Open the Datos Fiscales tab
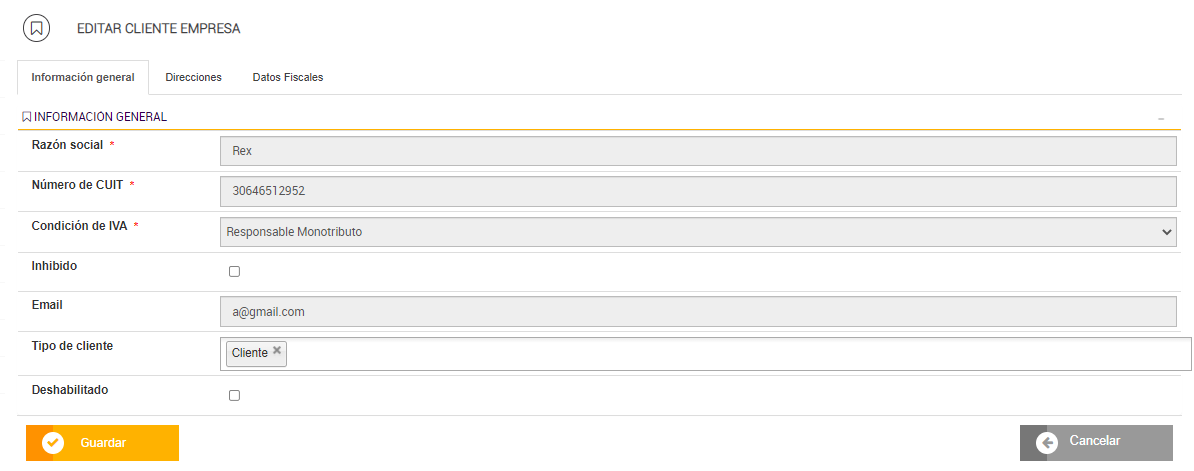This screenshot has width=1194, height=471. tap(288, 77)
